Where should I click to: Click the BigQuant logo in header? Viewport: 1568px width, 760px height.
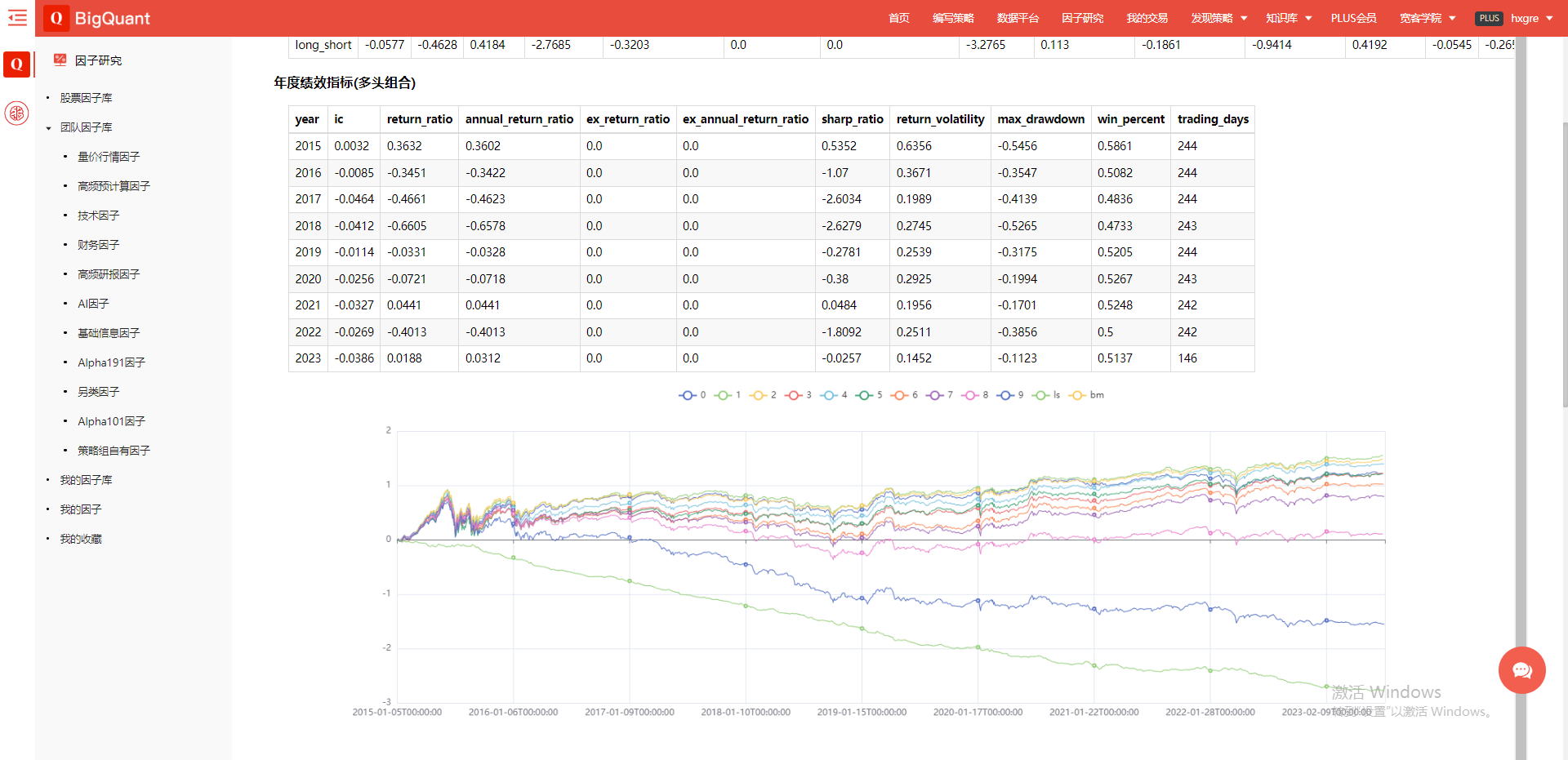pyautogui.click(x=98, y=18)
